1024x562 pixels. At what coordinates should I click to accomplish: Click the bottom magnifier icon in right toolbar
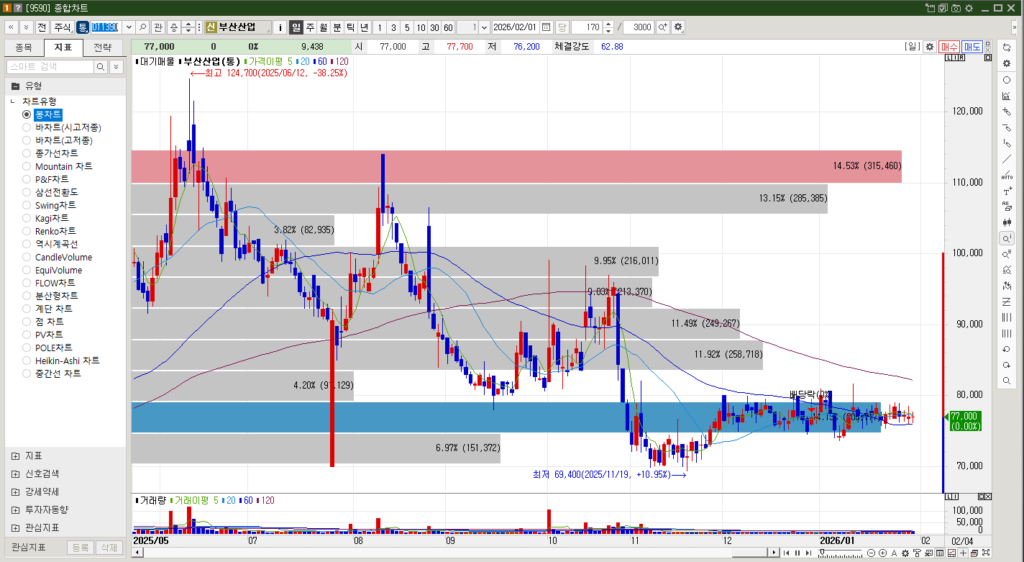click(x=1006, y=381)
